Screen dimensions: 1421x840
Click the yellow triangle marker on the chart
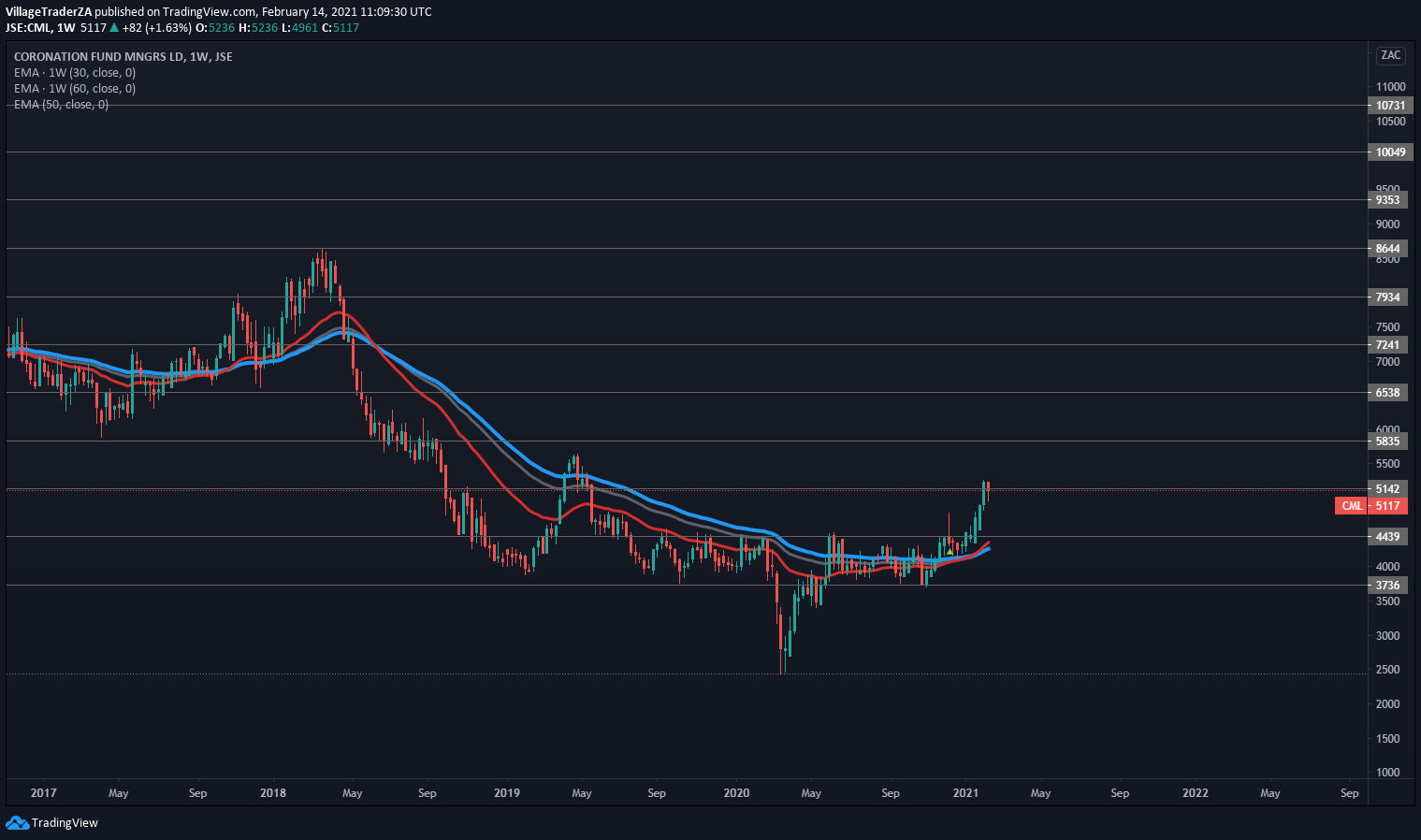point(950,552)
